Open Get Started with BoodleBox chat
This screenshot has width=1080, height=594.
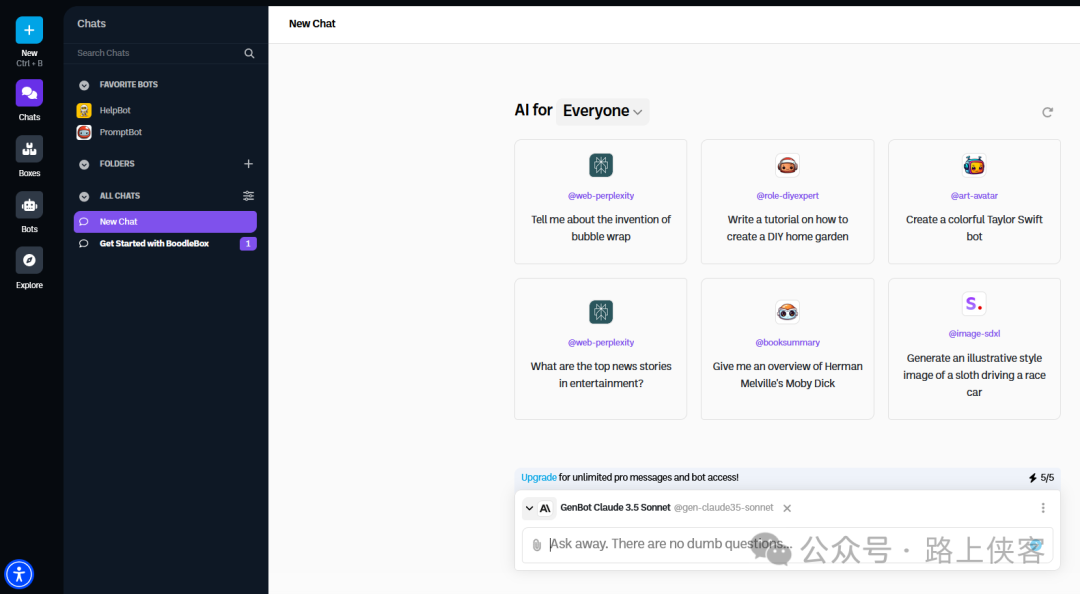click(154, 244)
